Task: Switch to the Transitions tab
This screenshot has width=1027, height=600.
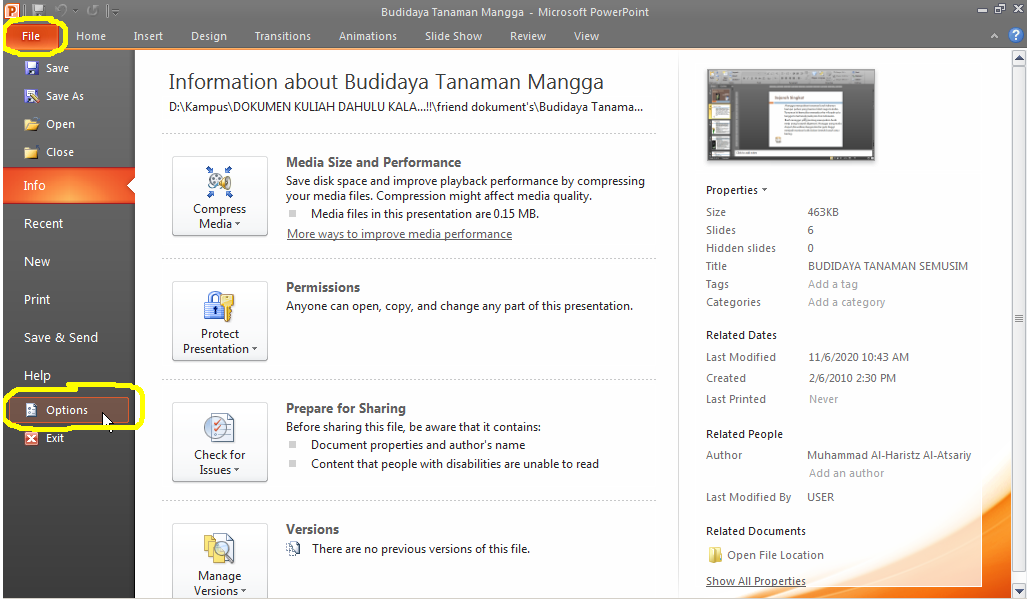Action: (283, 36)
